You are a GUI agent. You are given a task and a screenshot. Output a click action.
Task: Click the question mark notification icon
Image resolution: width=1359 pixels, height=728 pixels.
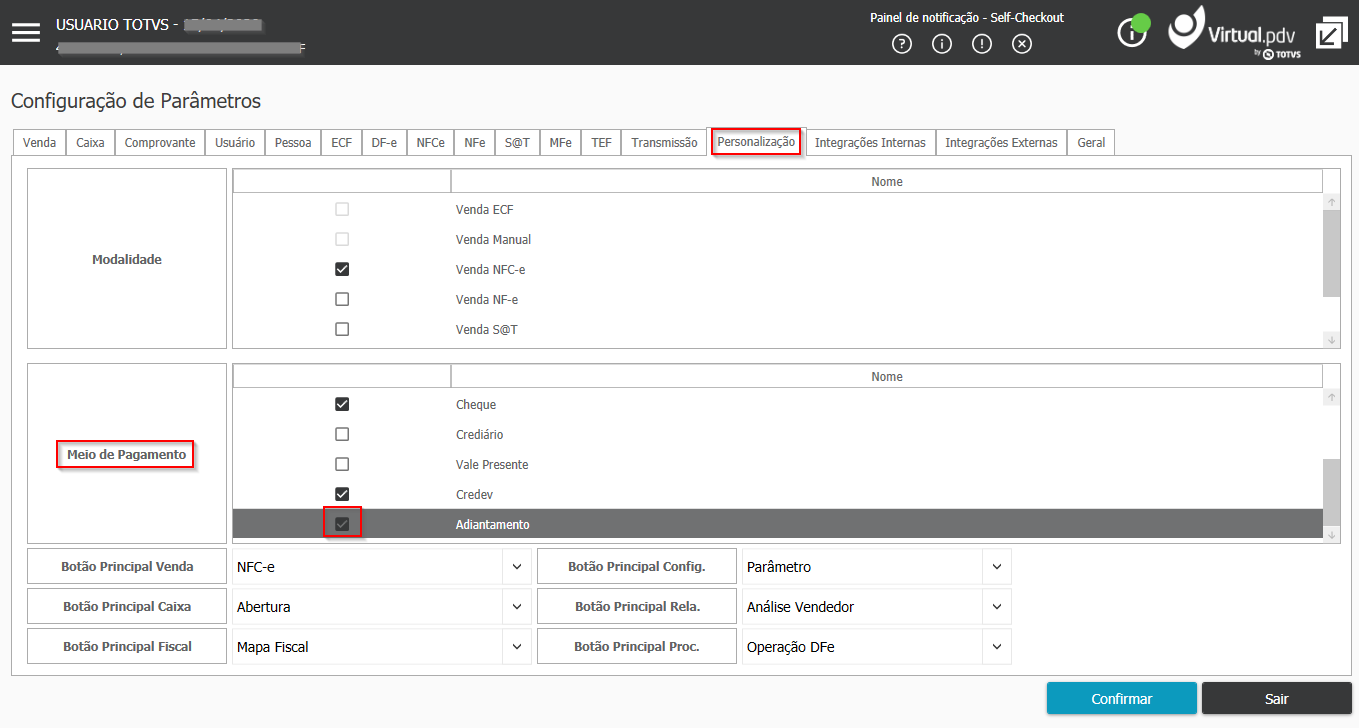pyautogui.click(x=902, y=44)
